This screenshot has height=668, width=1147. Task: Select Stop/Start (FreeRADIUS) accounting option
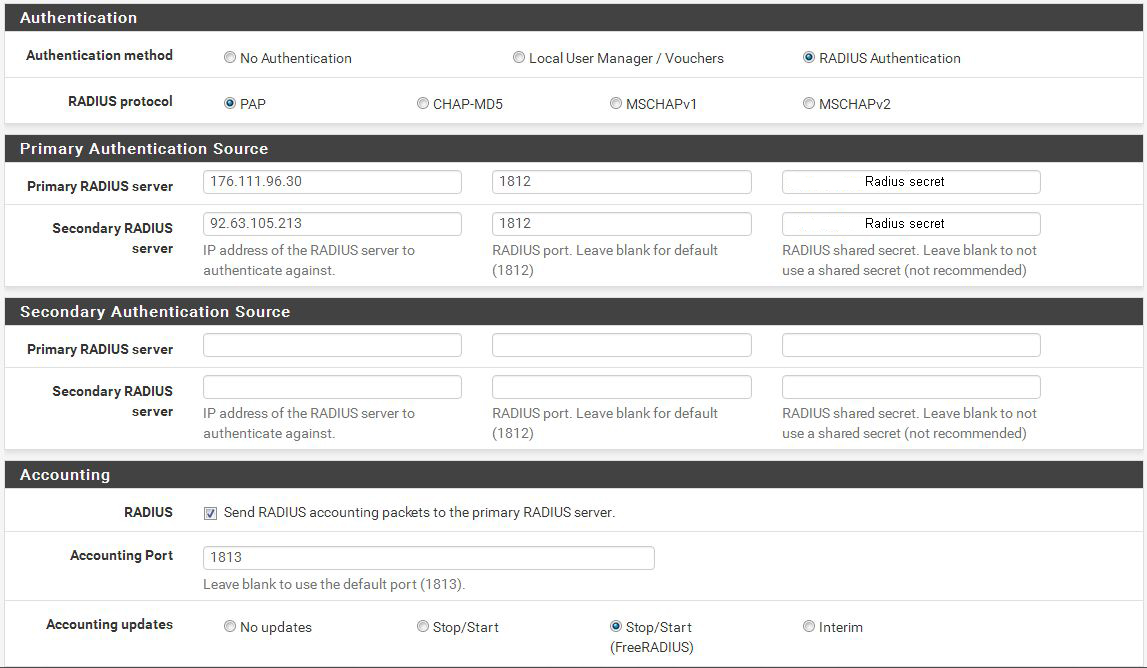pyautogui.click(x=616, y=627)
